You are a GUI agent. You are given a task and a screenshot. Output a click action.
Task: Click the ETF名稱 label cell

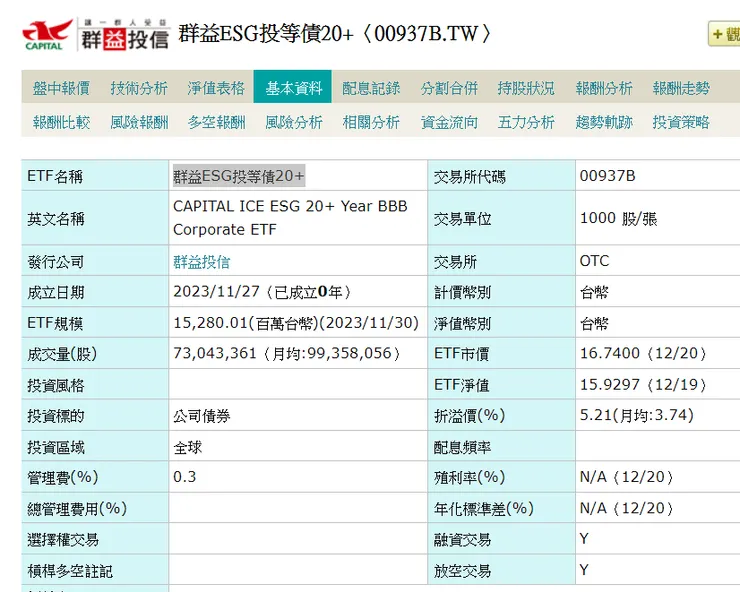(x=95, y=176)
